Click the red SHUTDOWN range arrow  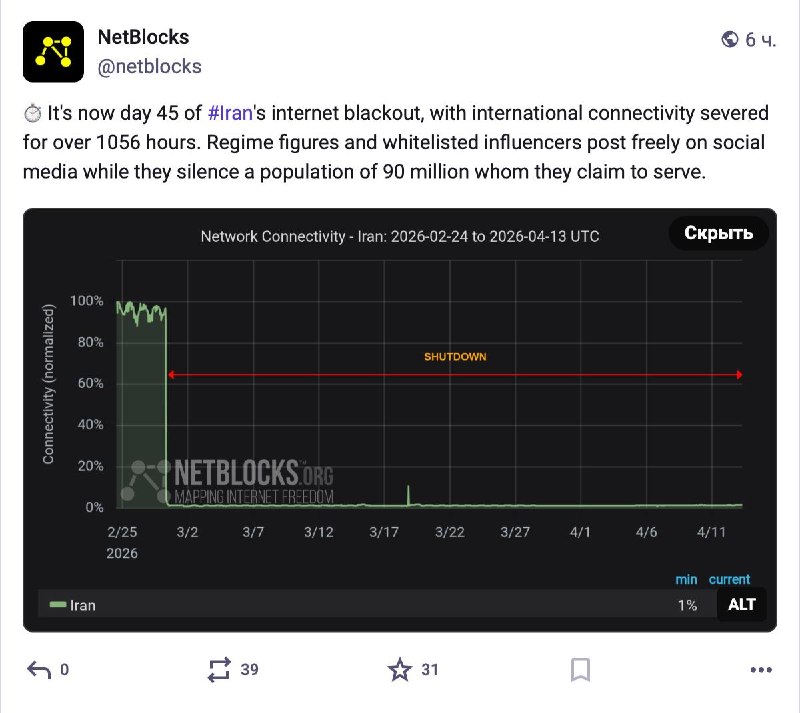click(455, 375)
